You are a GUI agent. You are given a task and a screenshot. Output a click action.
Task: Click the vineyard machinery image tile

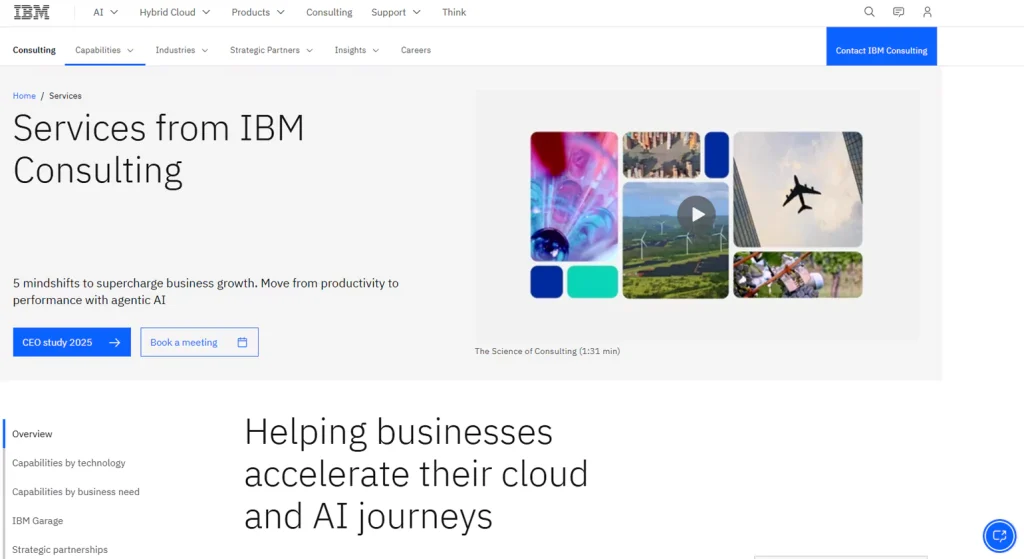click(x=797, y=275)
